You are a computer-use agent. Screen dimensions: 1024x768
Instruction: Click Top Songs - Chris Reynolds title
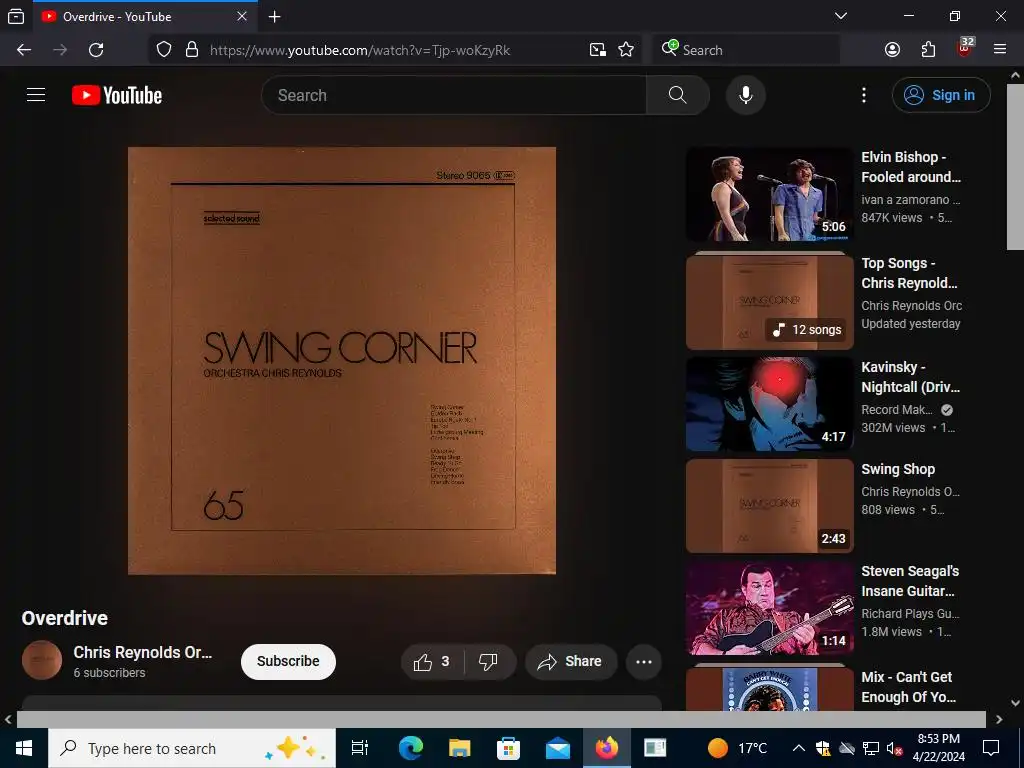pyautogui.click(x=909, y=273)
